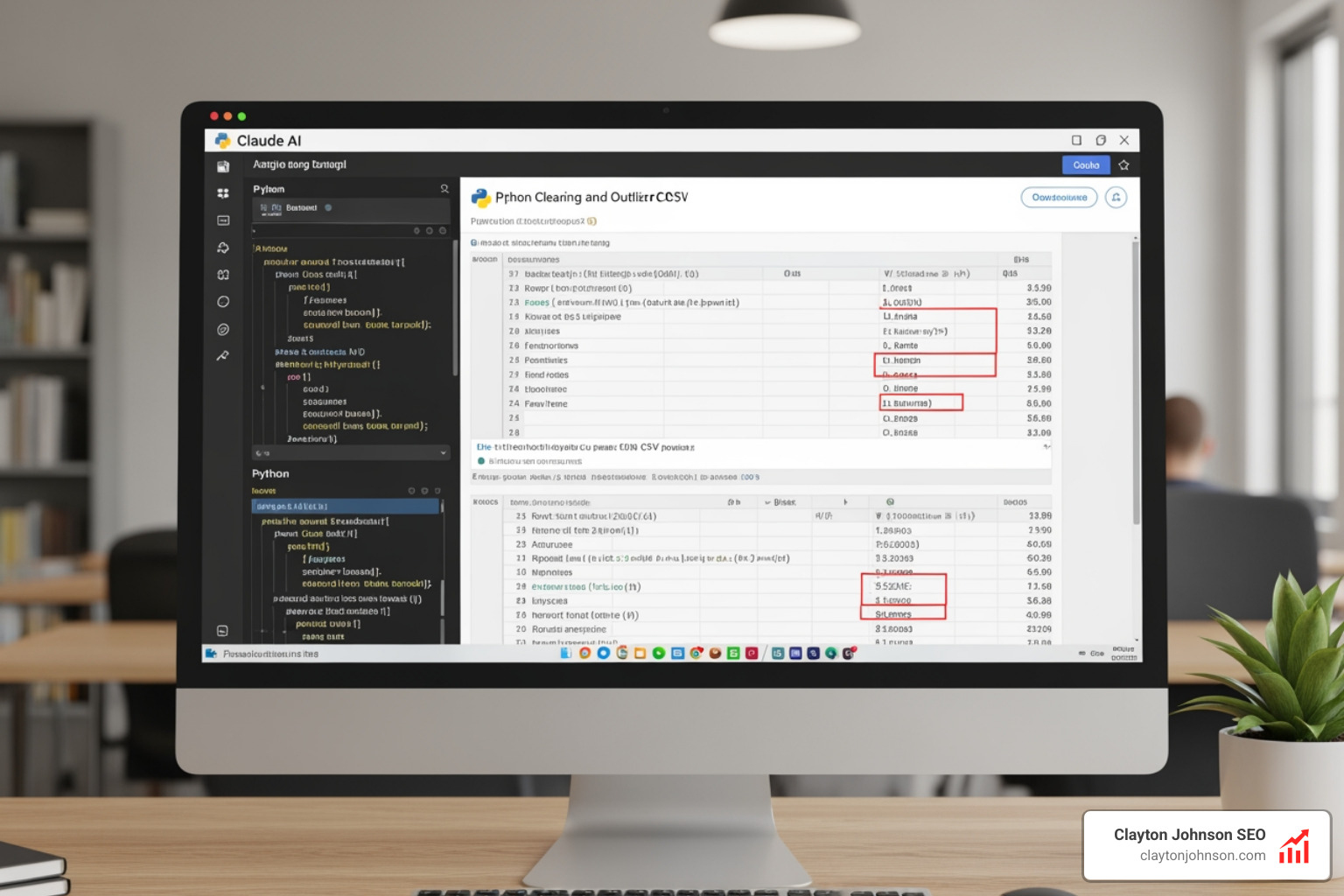Click the Downloads pill button above the table
This screenshot has height=896, width=1344.
1059,197
